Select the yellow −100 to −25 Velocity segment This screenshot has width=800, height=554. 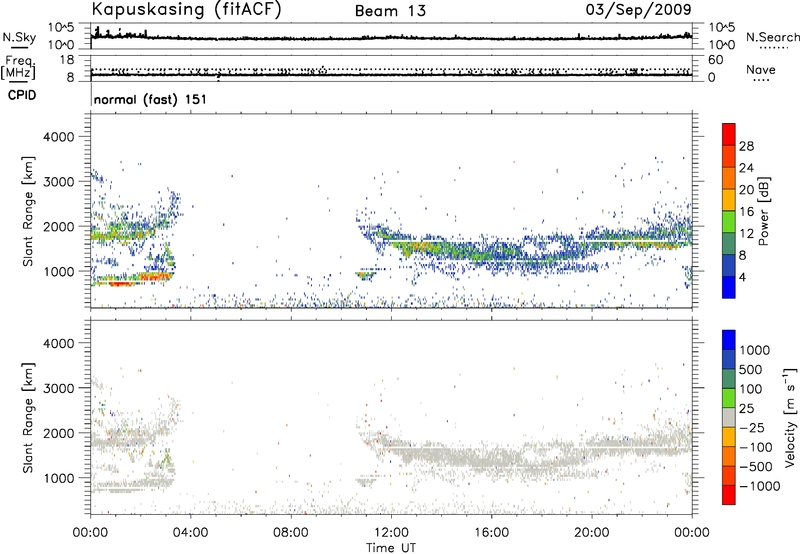[729, 437]
